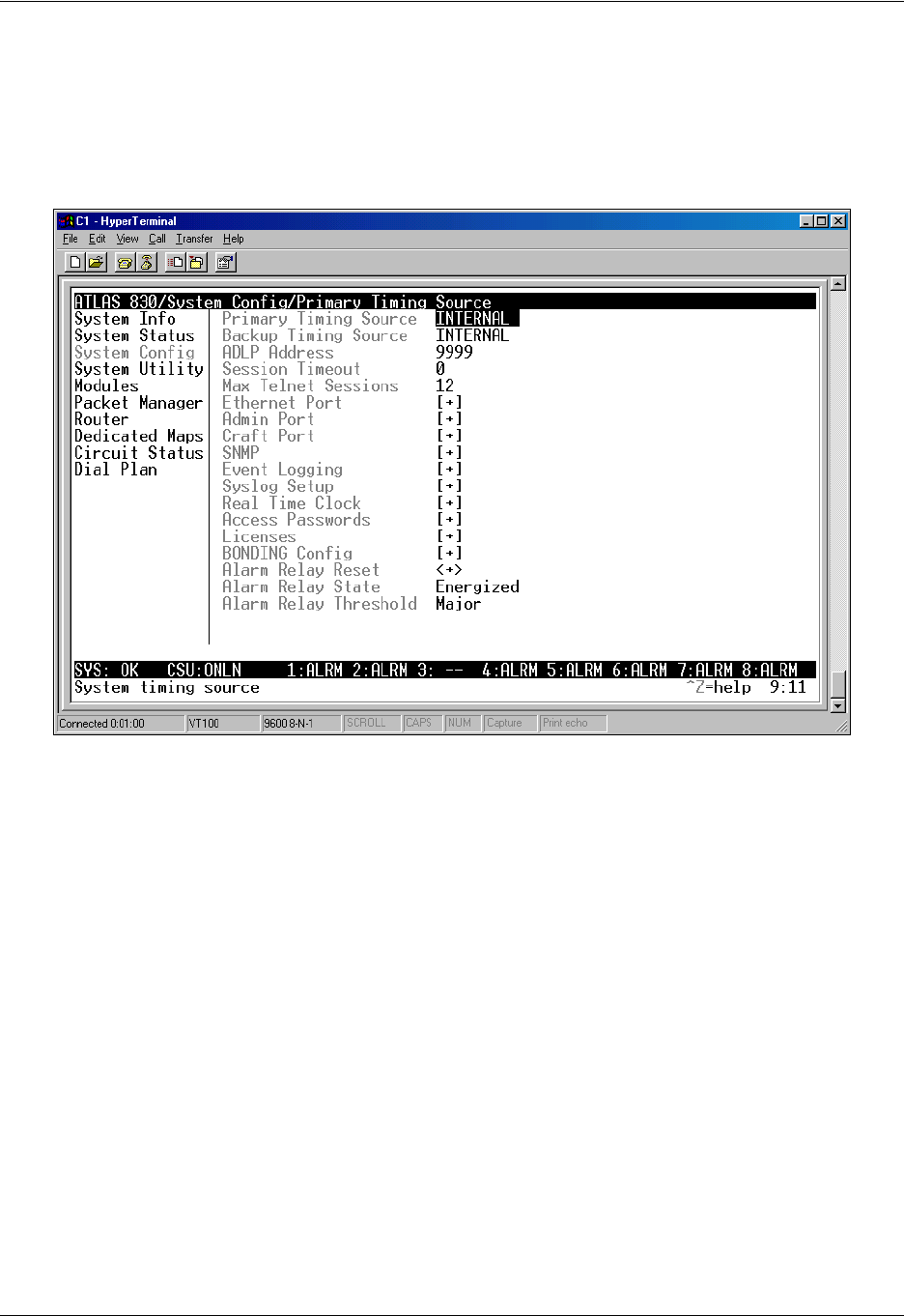Viewport: 904px width, 1316px height.
Task: Expand the Syslog Setup [+] submenu
Action: (x=449, y=486)
